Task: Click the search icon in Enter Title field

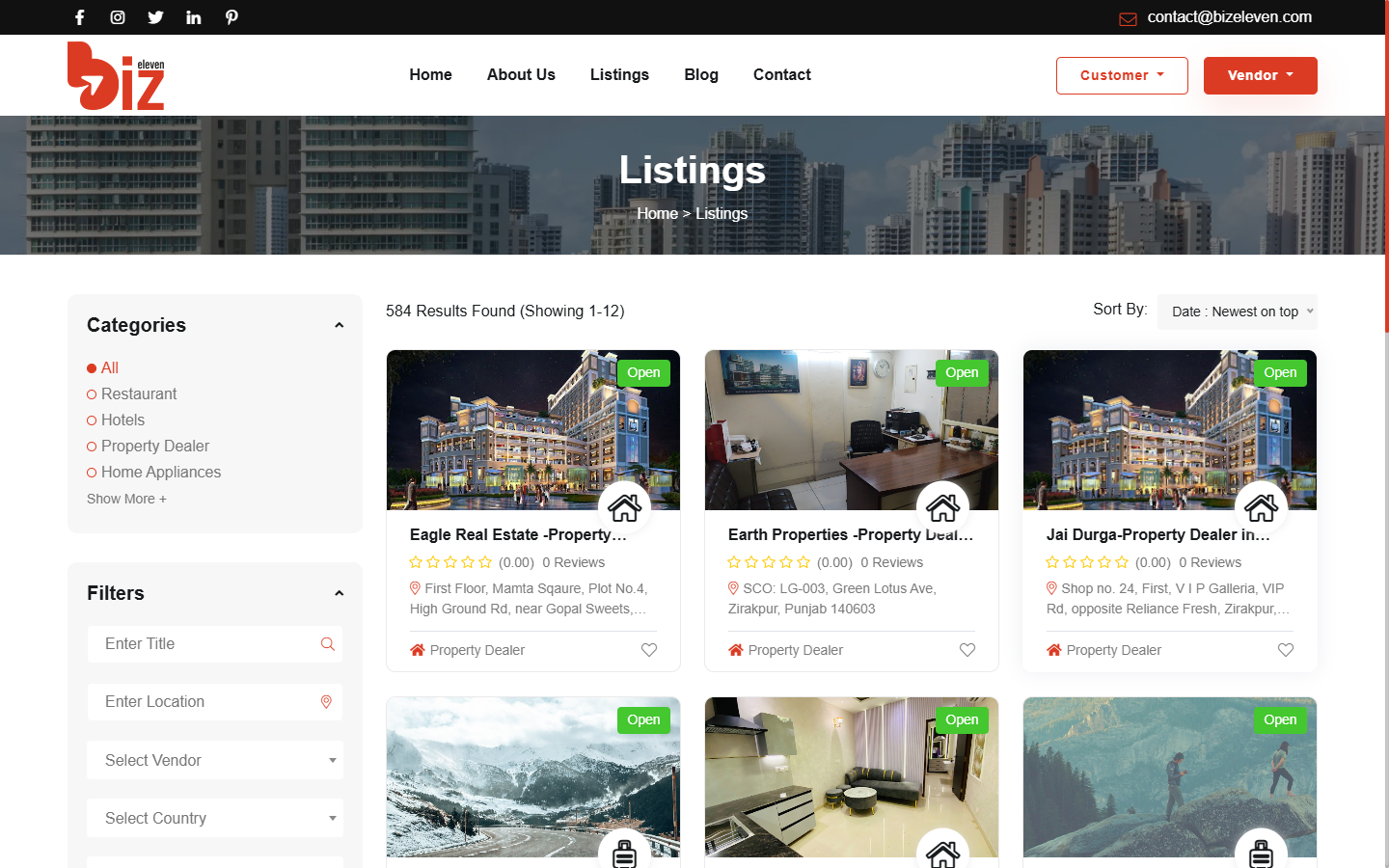Action: [328, 644]
